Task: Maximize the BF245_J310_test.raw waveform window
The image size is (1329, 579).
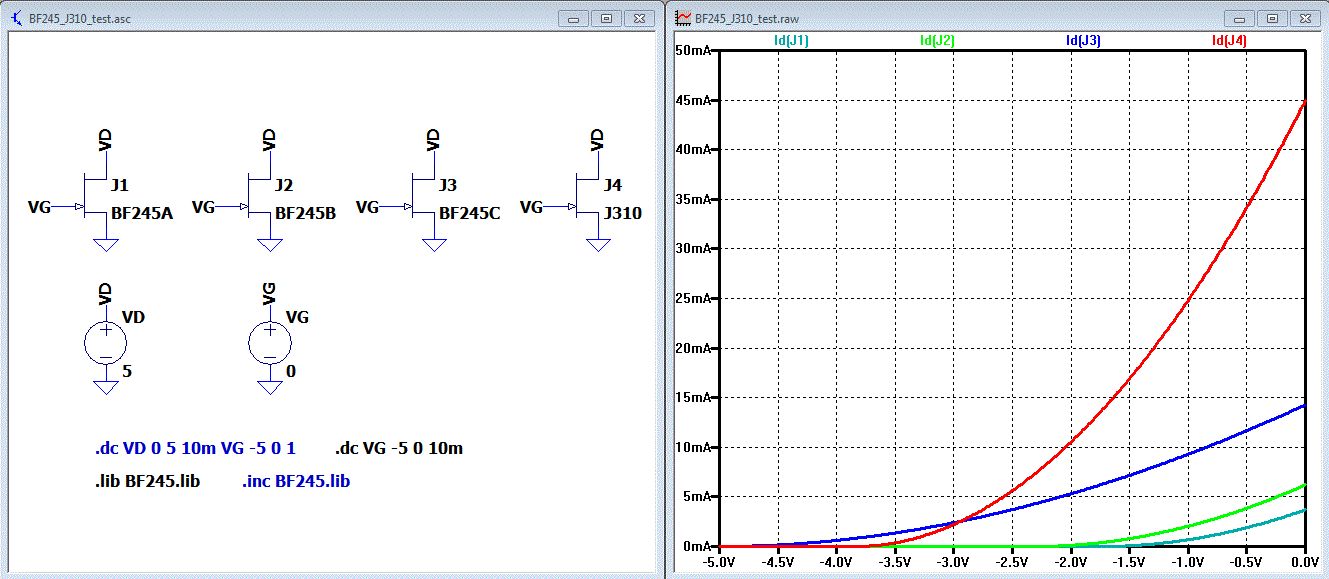Action: (1272, 19)
